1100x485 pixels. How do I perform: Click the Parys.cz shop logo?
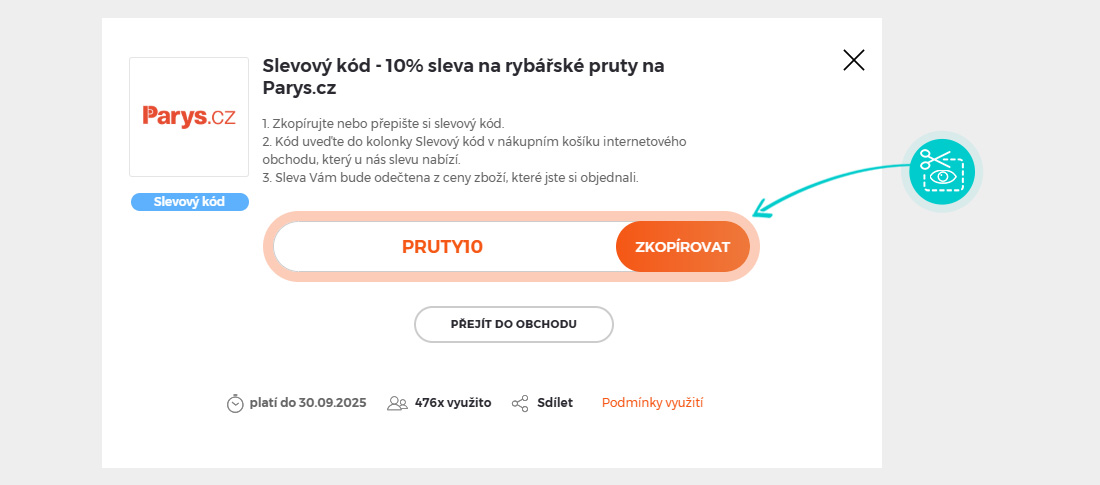pyautogui.click(x=189, y=117)
